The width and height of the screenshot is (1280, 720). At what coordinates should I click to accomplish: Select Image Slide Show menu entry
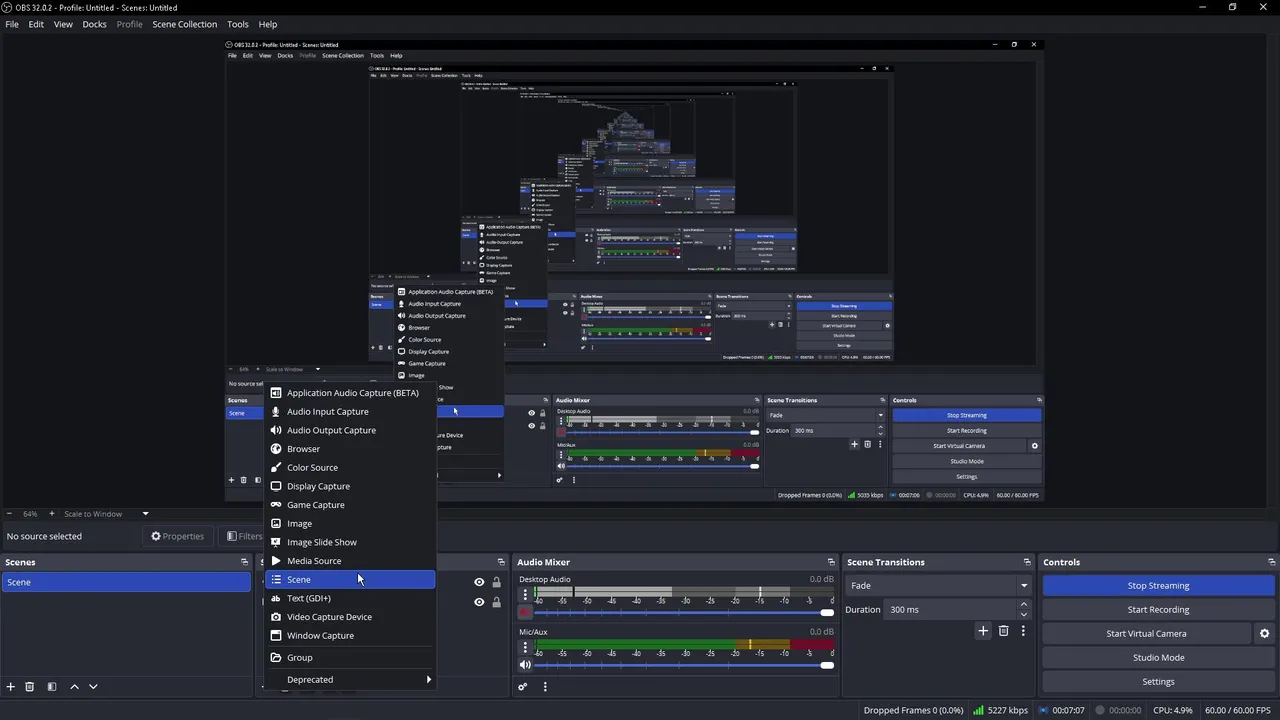click(350, 542)
